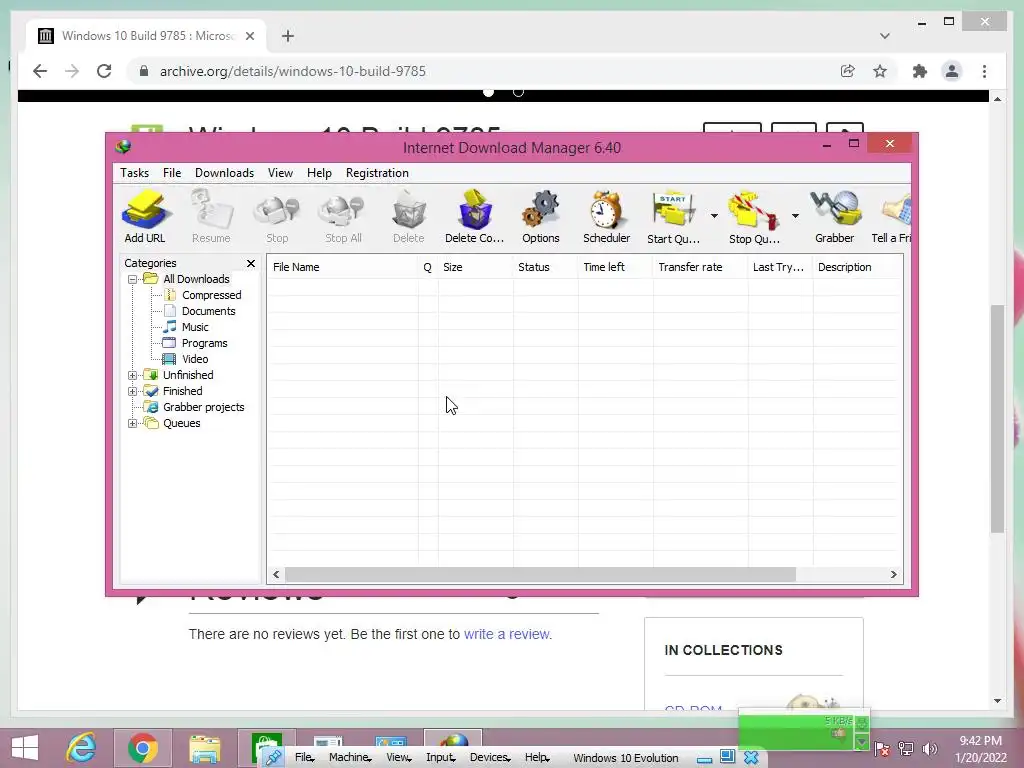This screenshot has height=768, width=1024.
Task: Click the list scroll left arrow
Action: [276, 575]
